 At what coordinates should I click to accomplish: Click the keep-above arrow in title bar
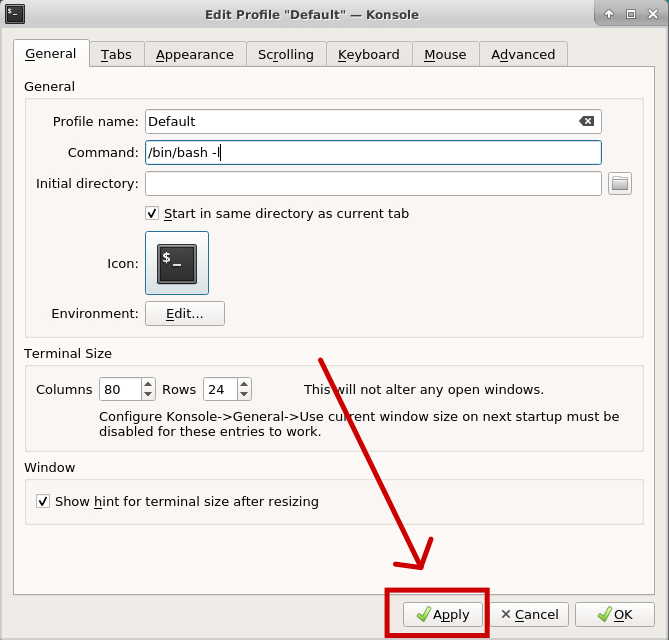pos(609,14)
